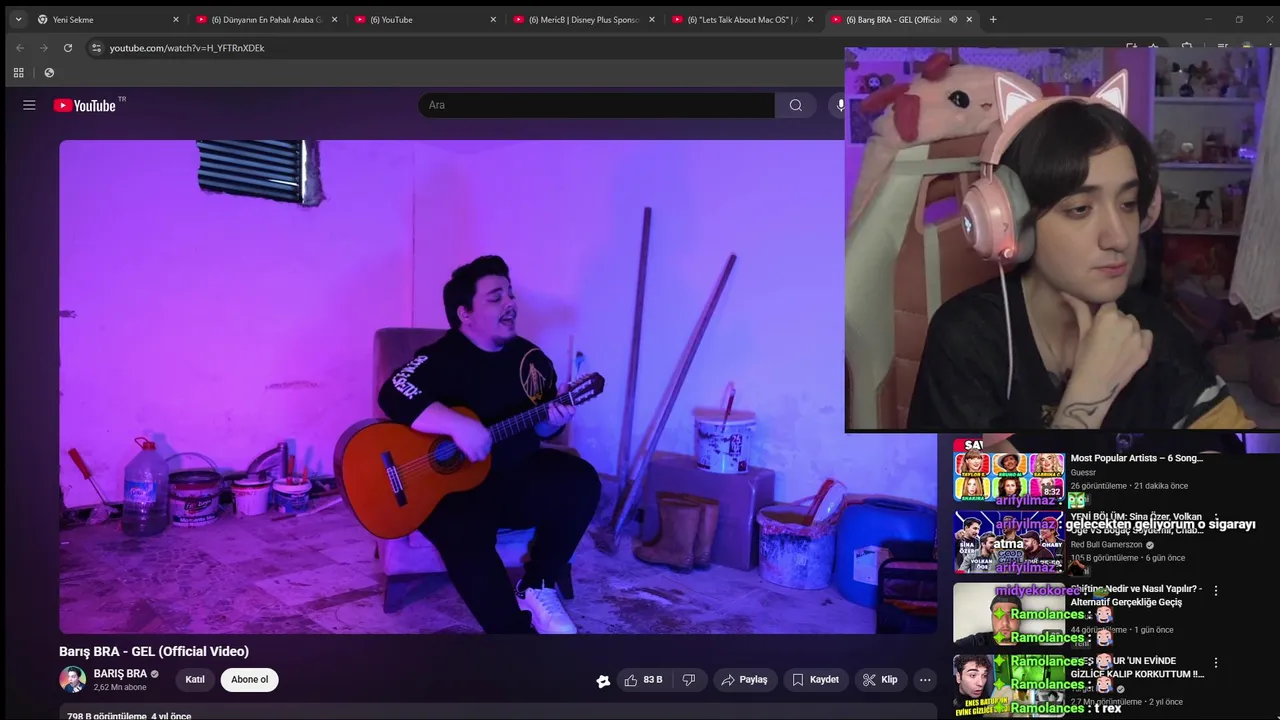Create a clip using 'Klip'

(881, 680)
